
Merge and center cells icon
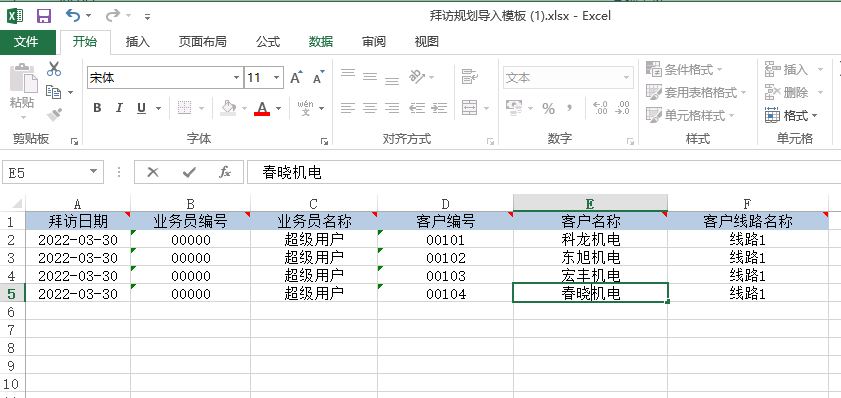point(470,108)
